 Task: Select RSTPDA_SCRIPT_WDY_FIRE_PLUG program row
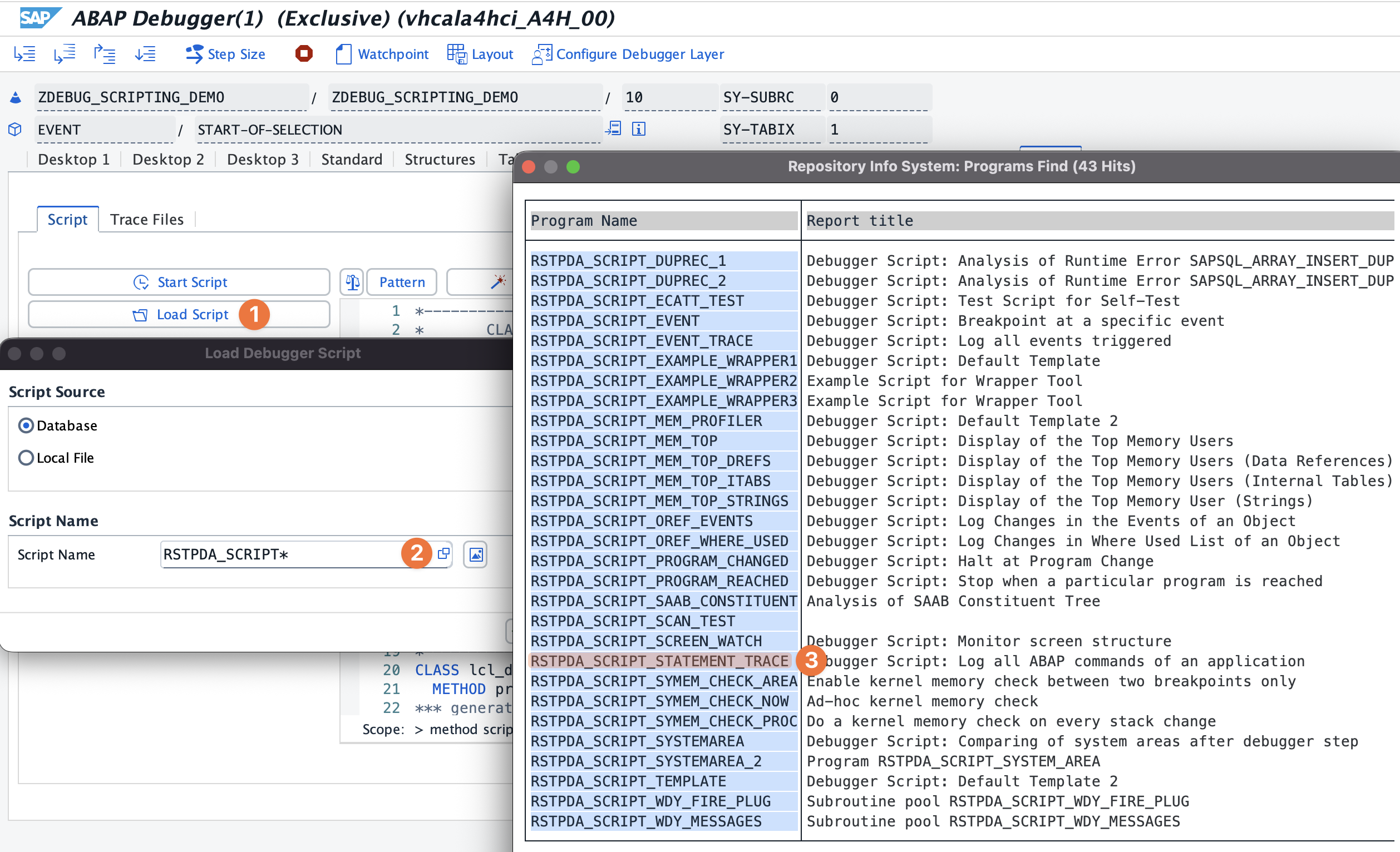(x=664, y=802)
